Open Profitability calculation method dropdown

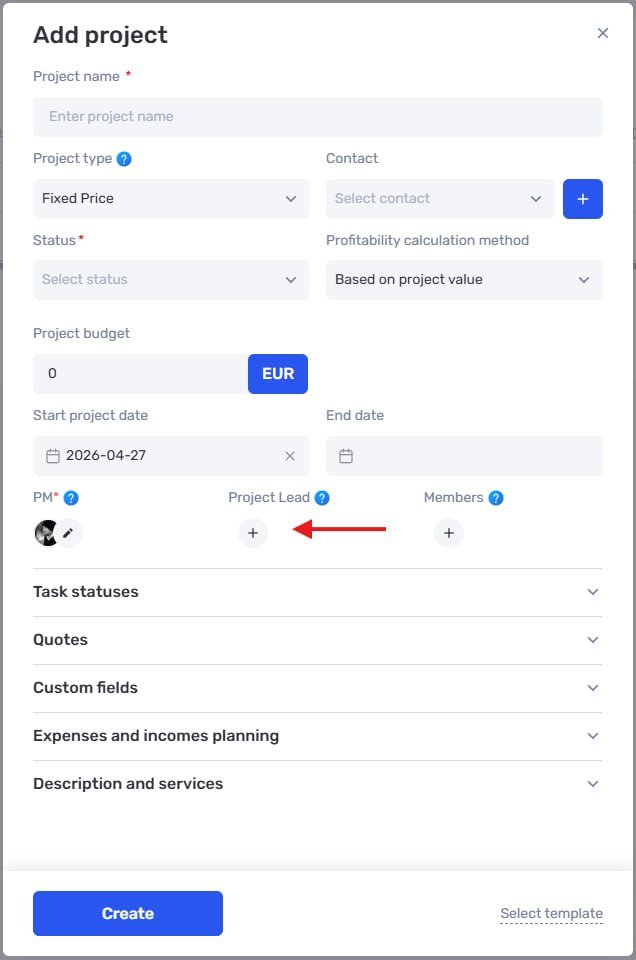pyautogui.click(x=464, y=280)
